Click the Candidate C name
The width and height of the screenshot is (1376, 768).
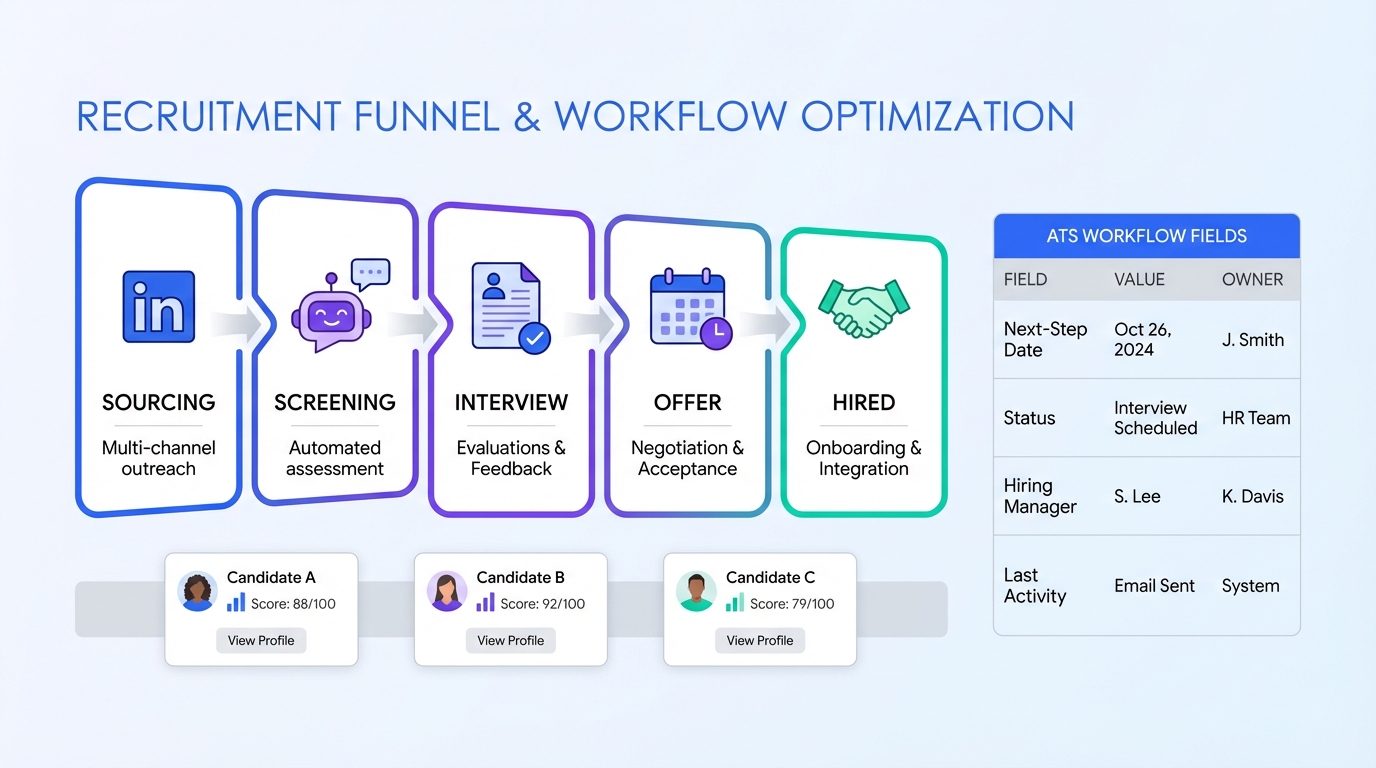tap(770, 577)
